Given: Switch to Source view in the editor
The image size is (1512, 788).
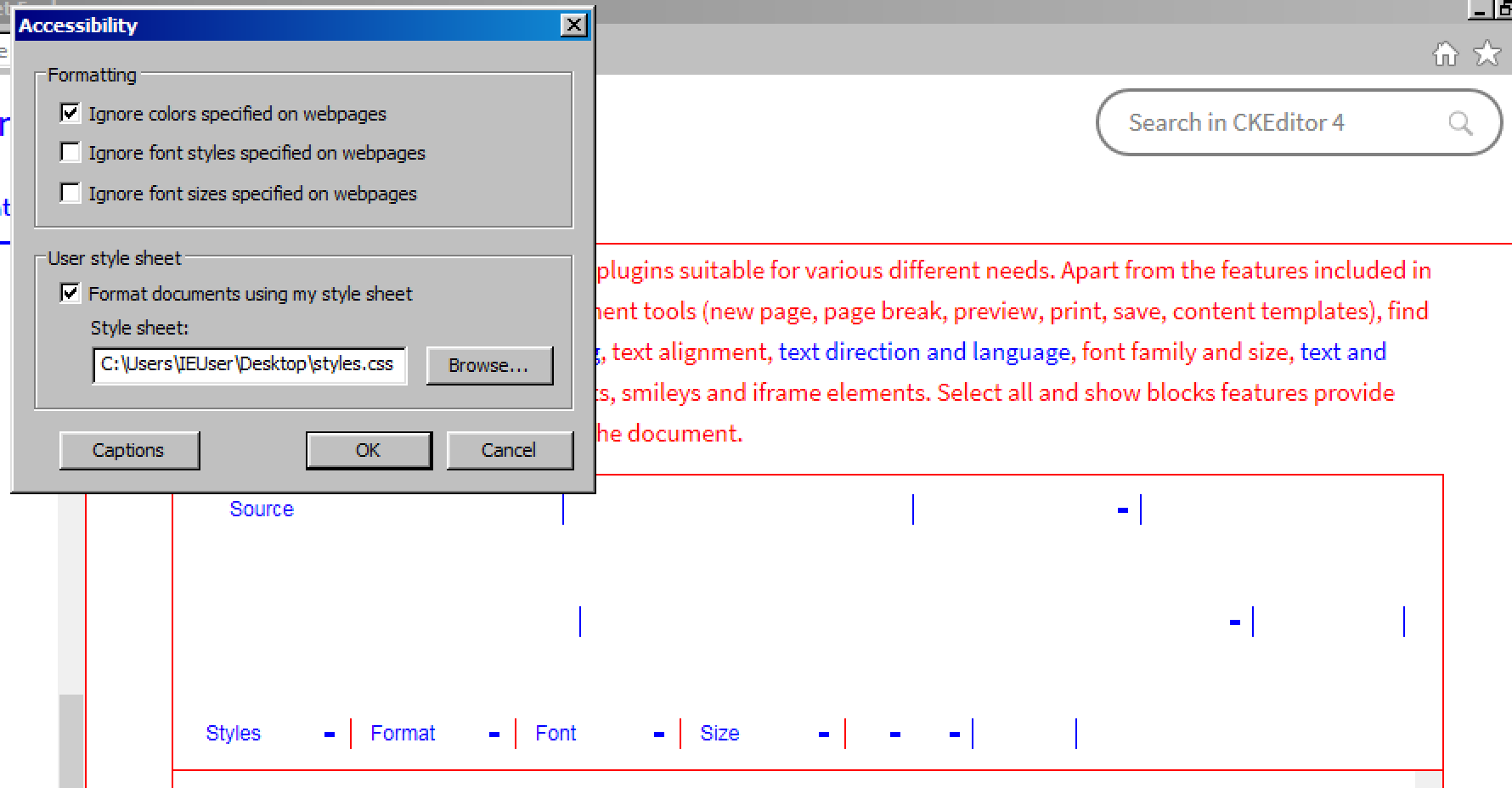Looking at the screenshot, I should point(261,508).
